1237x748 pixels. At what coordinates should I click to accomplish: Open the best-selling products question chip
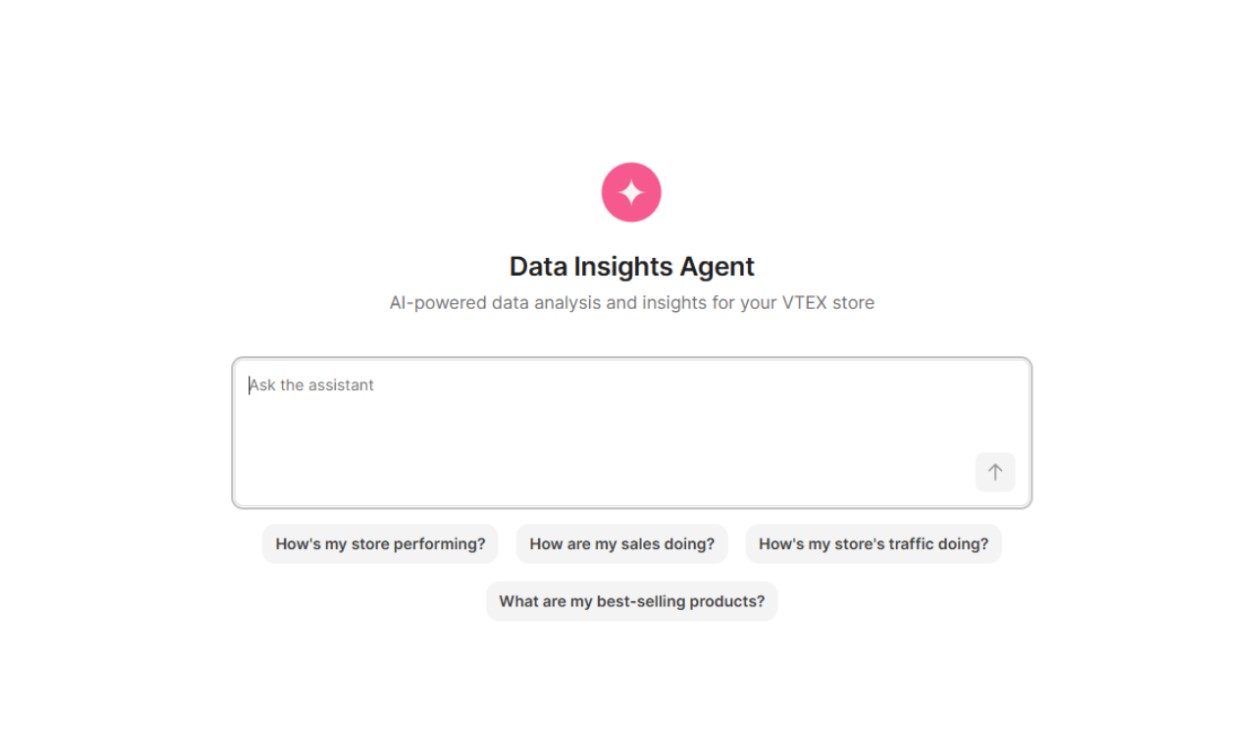[631, 601]
